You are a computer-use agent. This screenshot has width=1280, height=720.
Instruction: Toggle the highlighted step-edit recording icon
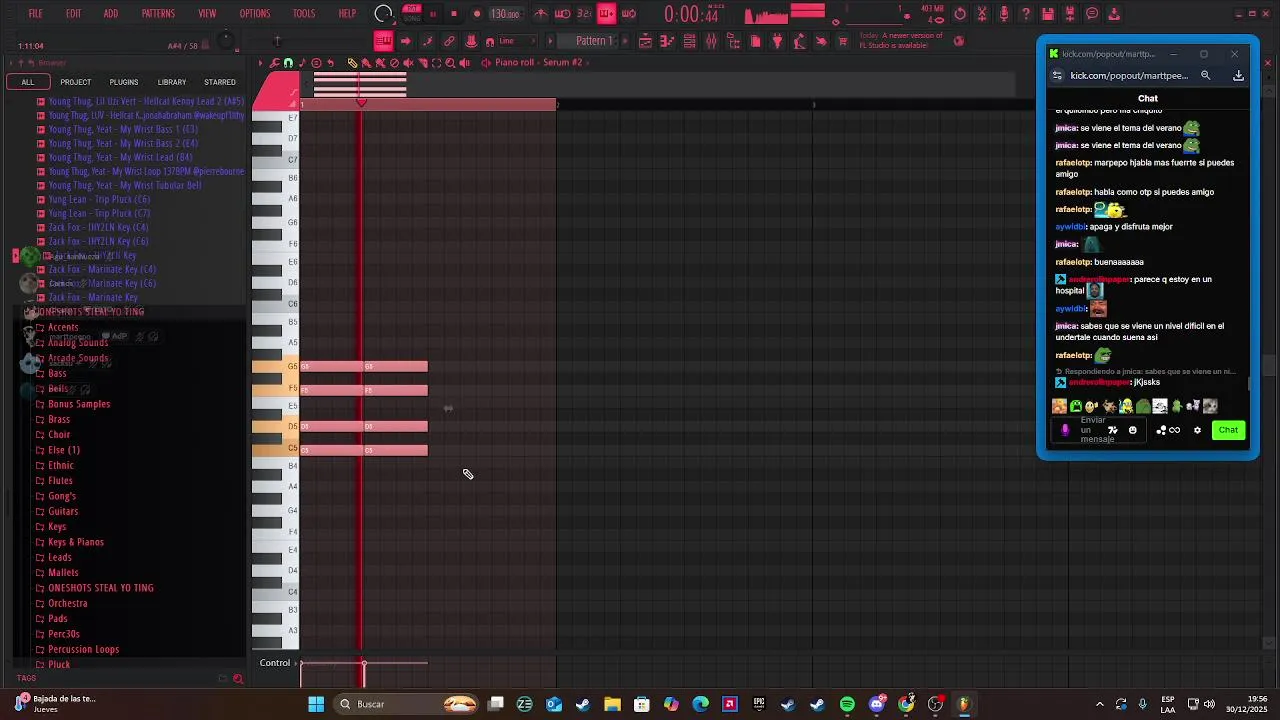607,14
